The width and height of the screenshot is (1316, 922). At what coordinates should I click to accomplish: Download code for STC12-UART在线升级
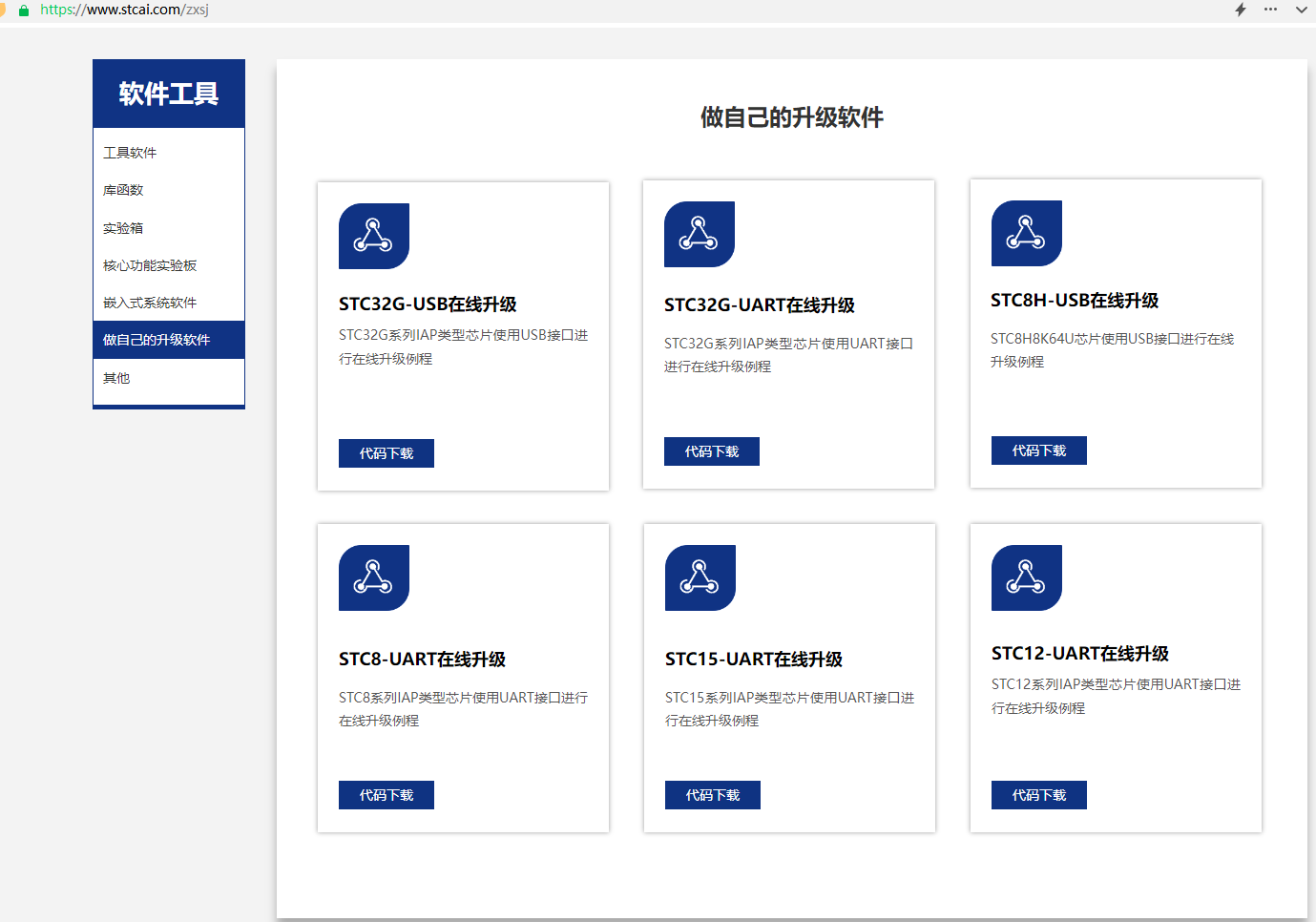tap(1039, 795)
